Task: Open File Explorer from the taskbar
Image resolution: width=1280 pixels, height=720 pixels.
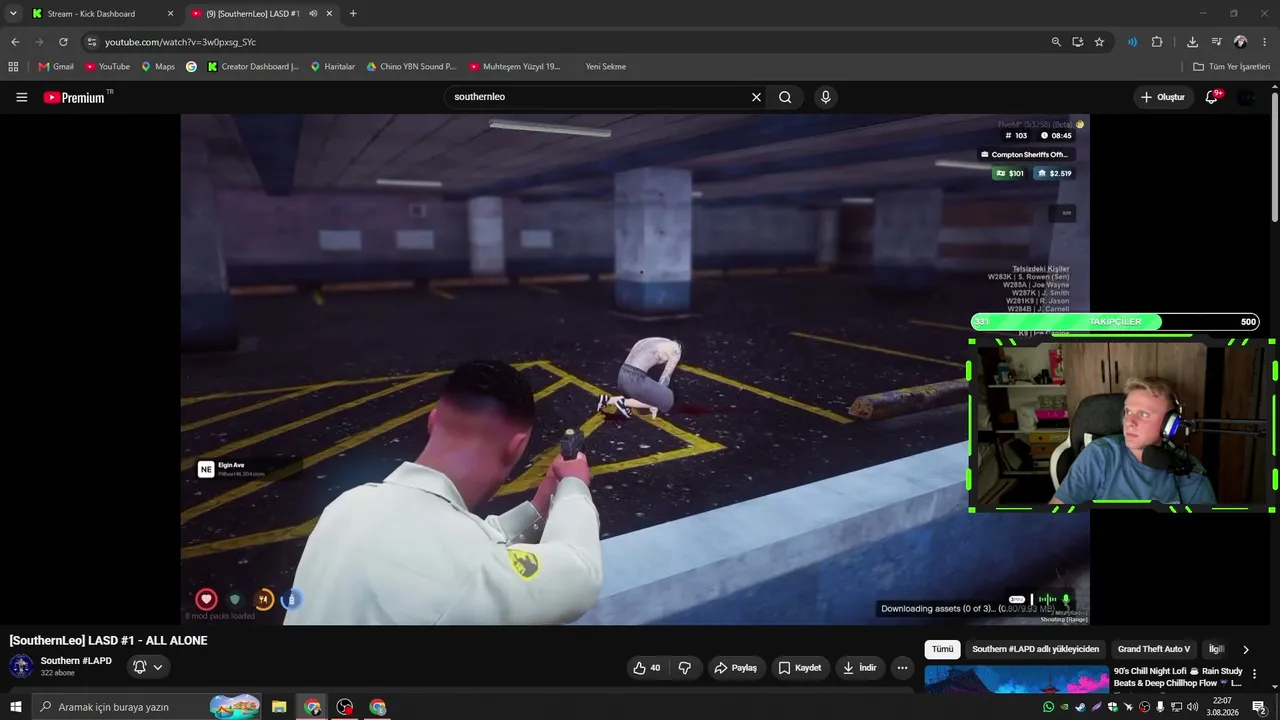Action: click(280, 707)
